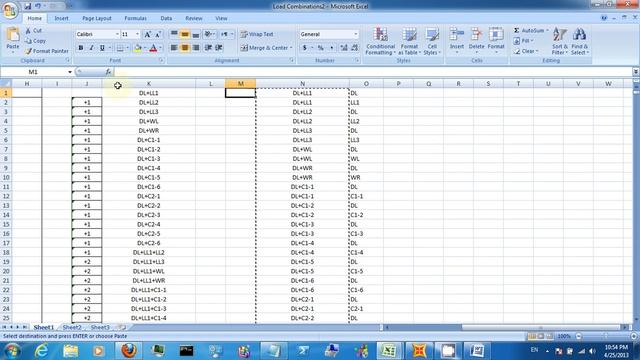Switch to the Review tab
This screenshot has height=360, width=640.
(193, 18)
